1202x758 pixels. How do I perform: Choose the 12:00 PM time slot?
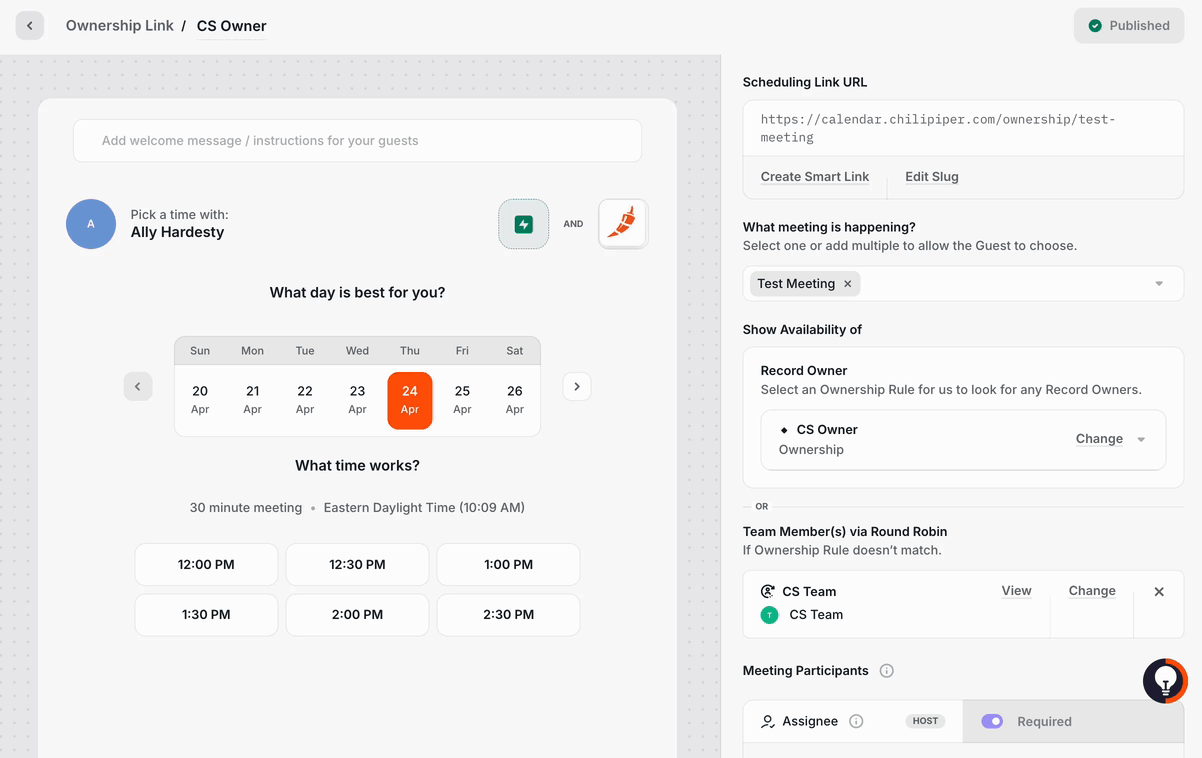click(x=206, y=565)
